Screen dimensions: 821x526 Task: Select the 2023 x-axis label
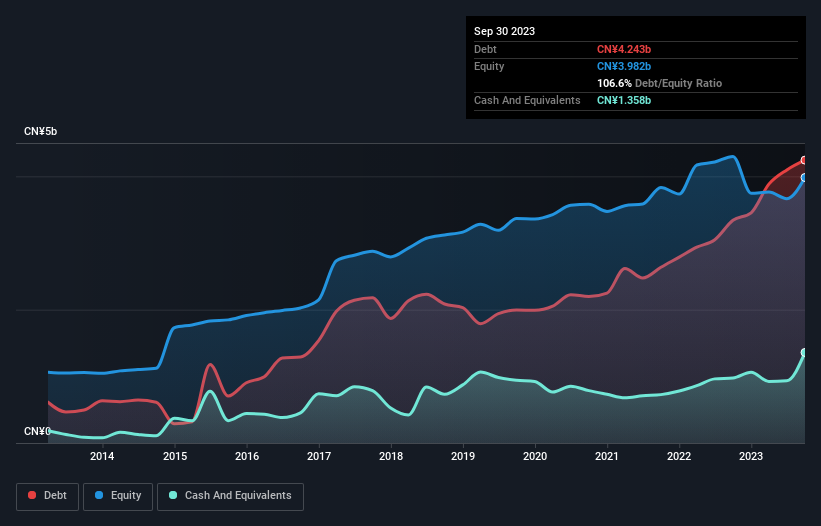751,456
